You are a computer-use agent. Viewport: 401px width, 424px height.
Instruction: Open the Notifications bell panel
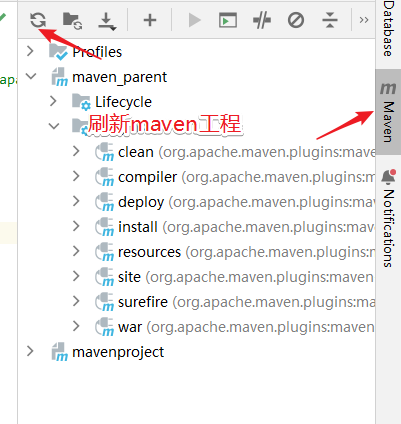[x=388, y=218]
